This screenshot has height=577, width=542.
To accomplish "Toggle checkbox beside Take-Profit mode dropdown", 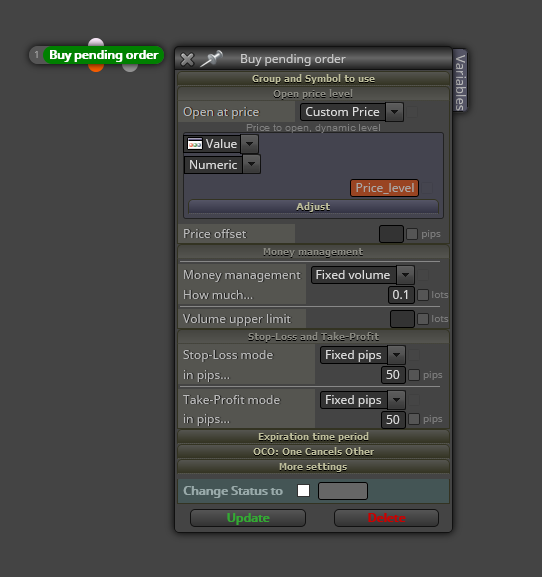I will click(414, 400).
